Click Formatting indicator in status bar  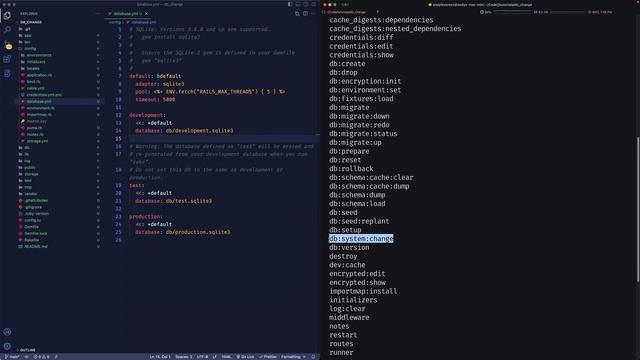point(293,357)
